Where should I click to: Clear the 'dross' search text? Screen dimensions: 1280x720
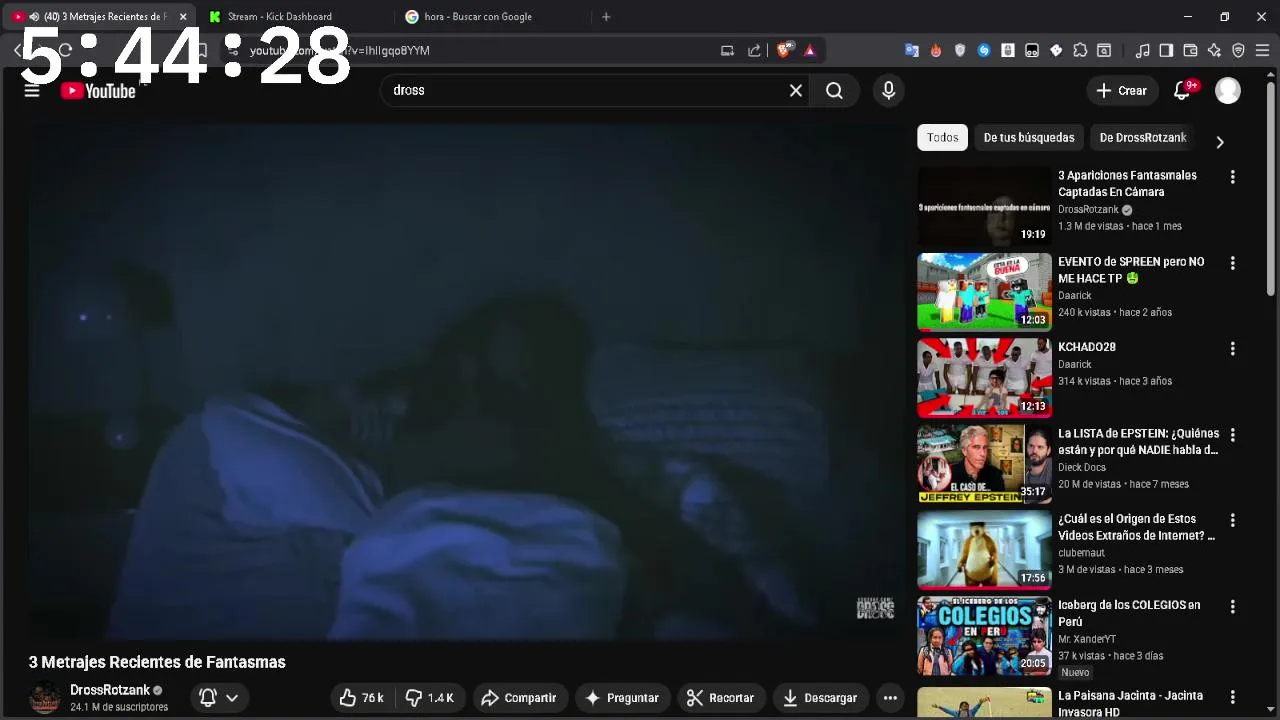(x=796, y=91)
